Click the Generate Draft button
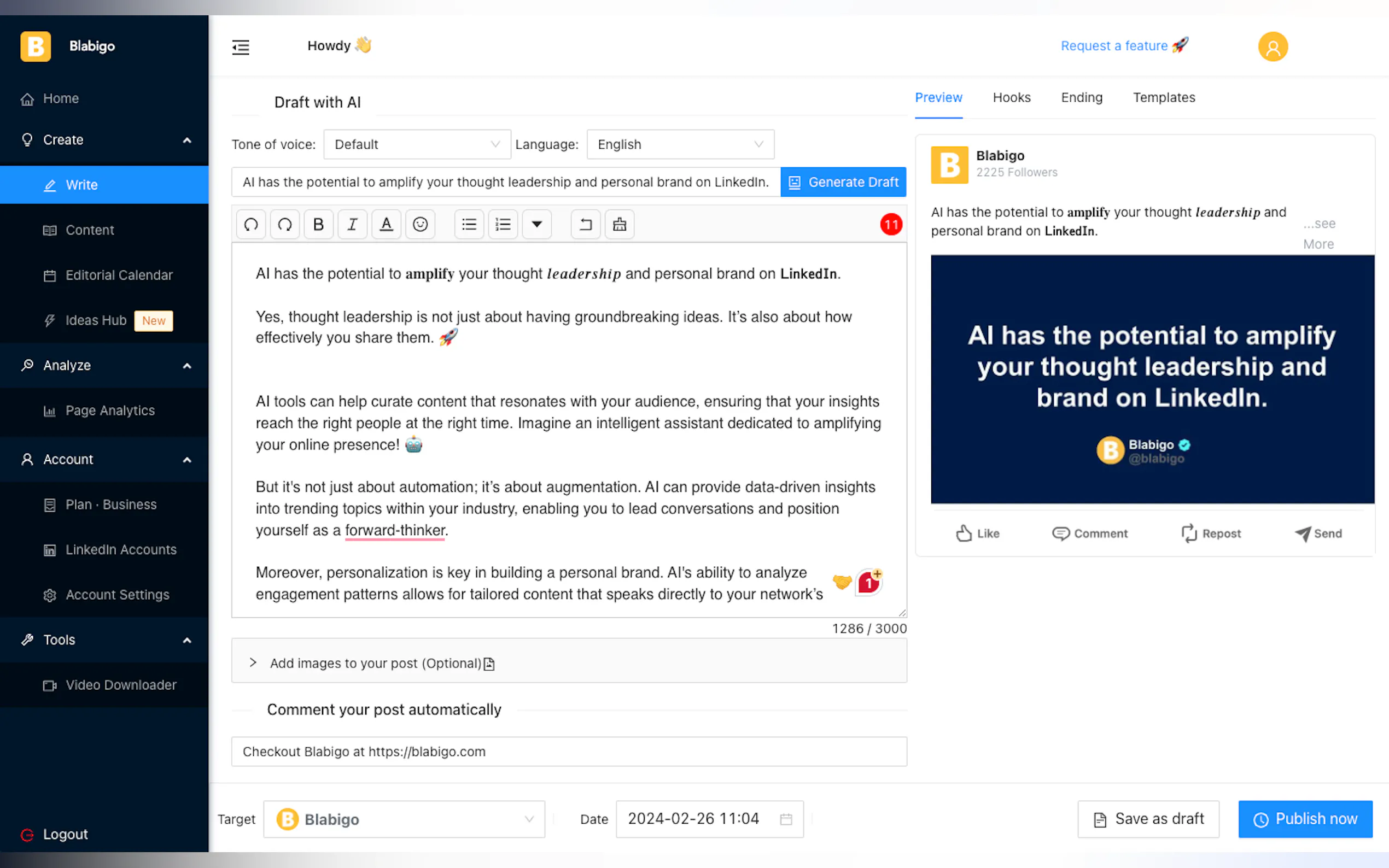 842,182
